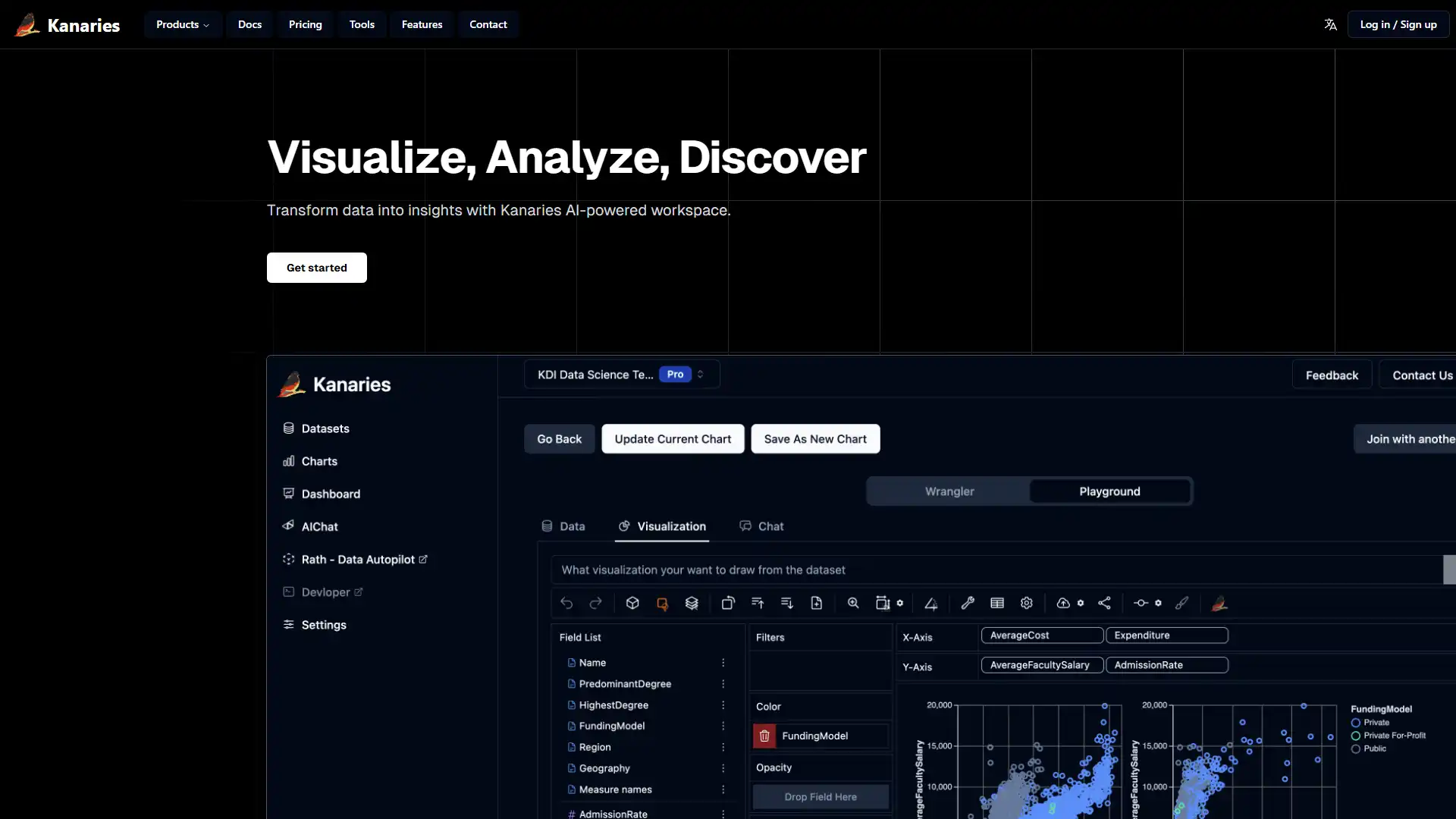Click the Kanaries bird toolbar icon
Viewport: 1456px width, 819px height.
(1219, 603)
